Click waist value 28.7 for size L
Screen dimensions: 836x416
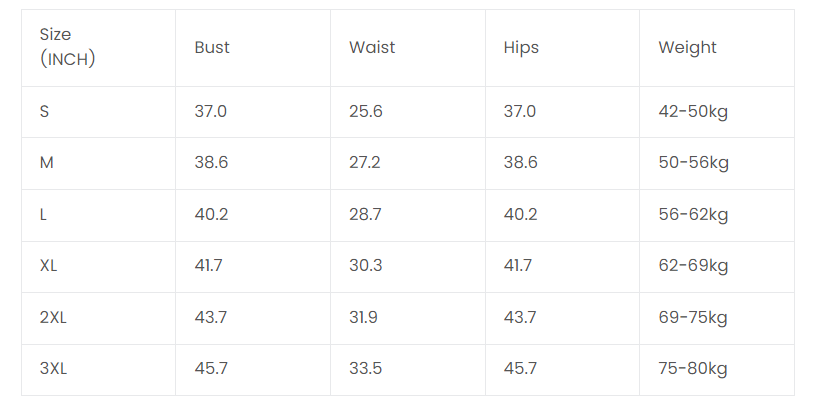[366, 214]
